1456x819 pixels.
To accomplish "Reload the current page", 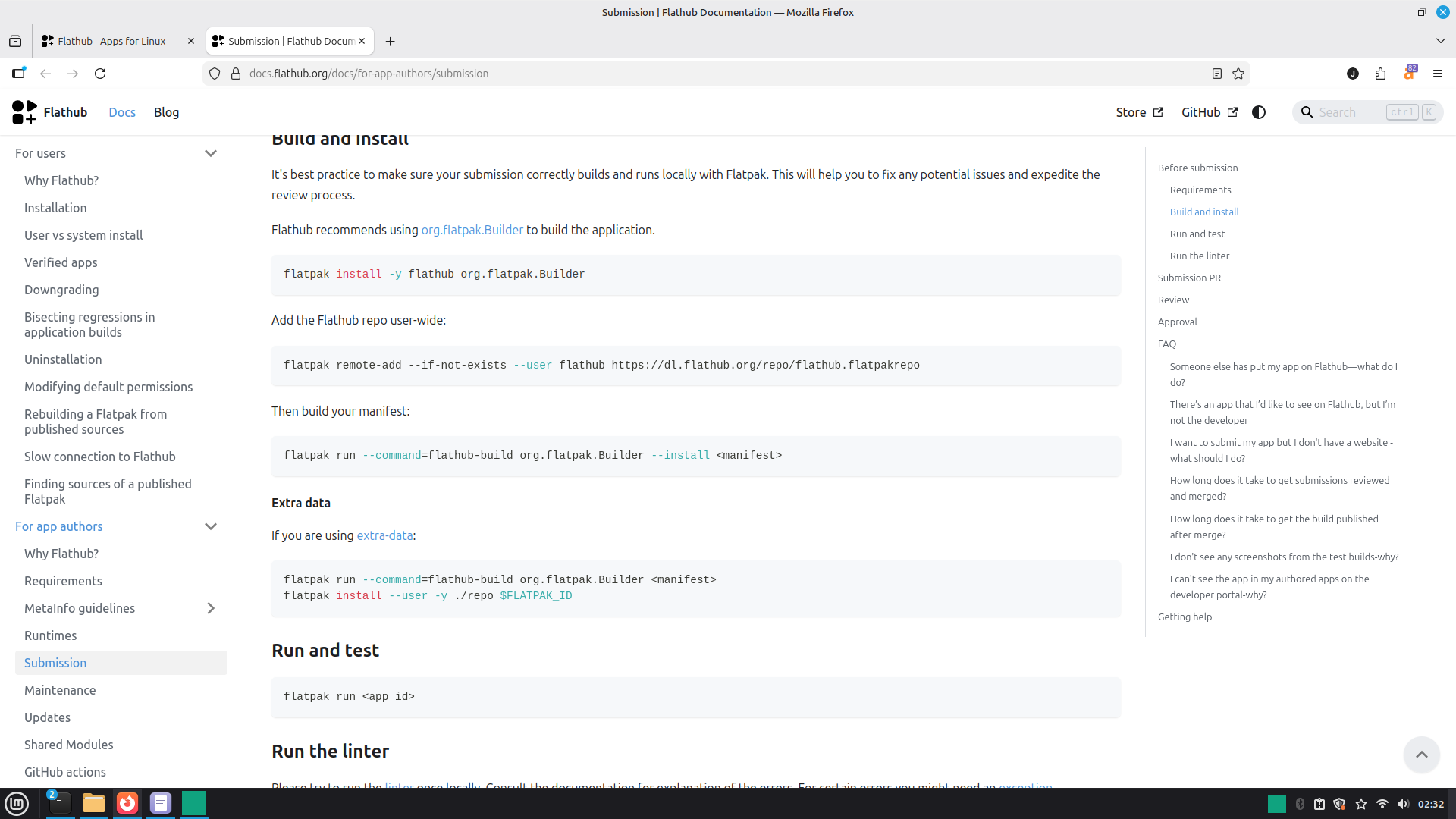I will [100, 74].
